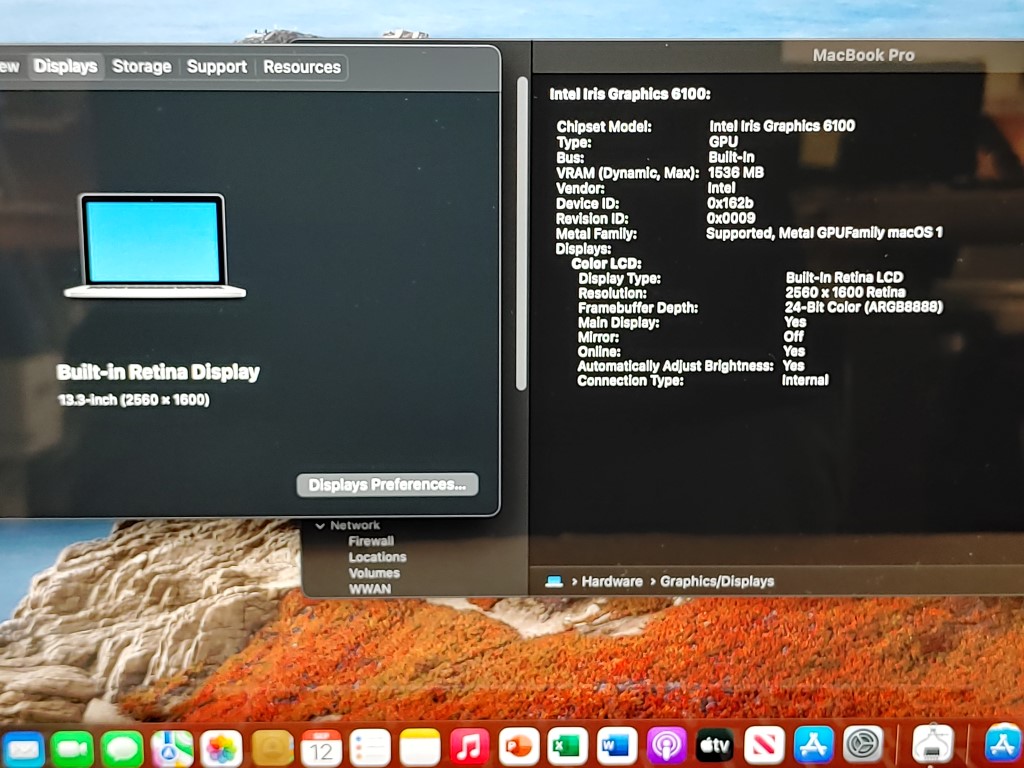Open the Podcasts app
This screenshot has width=1024, height=768.
(x=666, y=745)
